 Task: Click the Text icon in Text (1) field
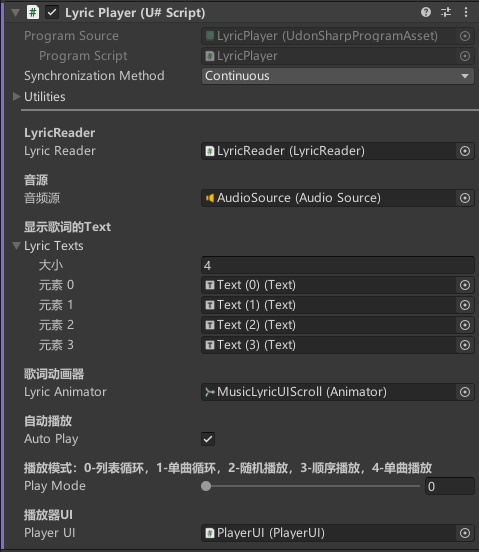210,305
